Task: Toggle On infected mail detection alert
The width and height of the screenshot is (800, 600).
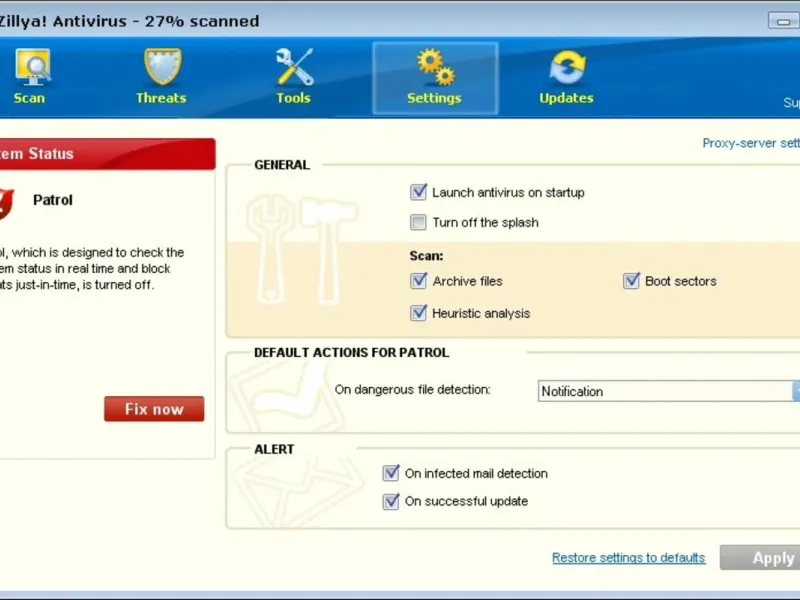Action: pos(391,473)
